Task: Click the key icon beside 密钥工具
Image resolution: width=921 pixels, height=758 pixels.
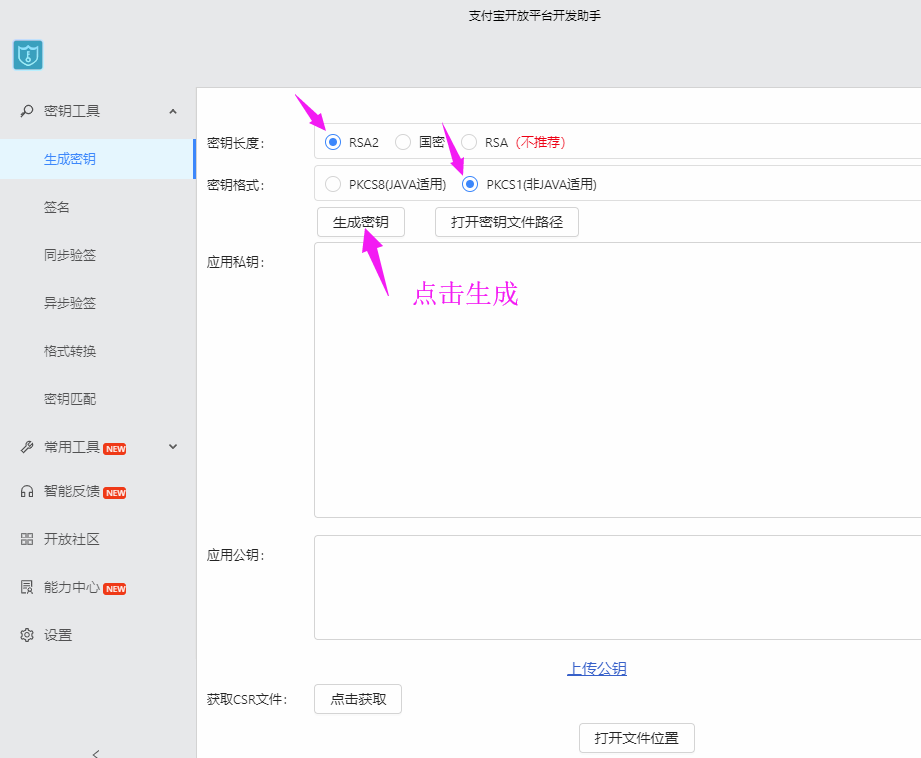Action: pos(27,111)
